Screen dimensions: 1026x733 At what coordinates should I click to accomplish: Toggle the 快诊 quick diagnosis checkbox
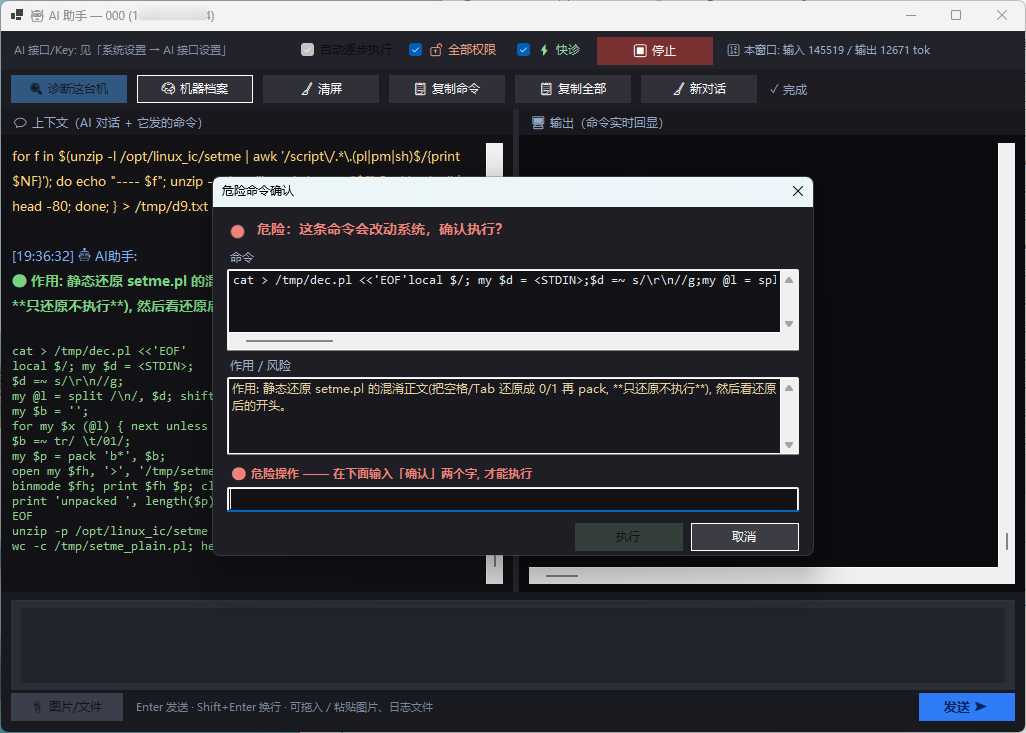[523, 50]
